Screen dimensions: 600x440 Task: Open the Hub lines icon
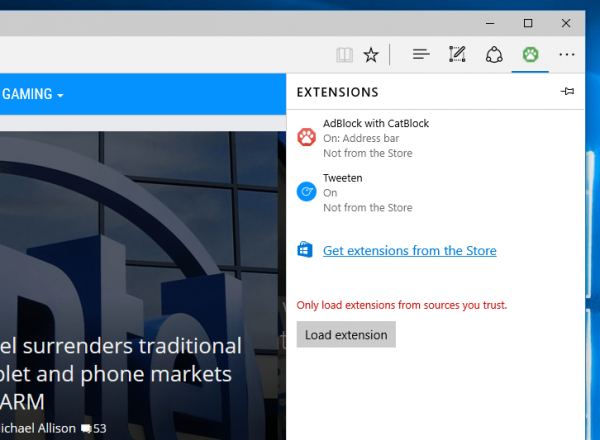pyautogui.click(x=421, y=54)
